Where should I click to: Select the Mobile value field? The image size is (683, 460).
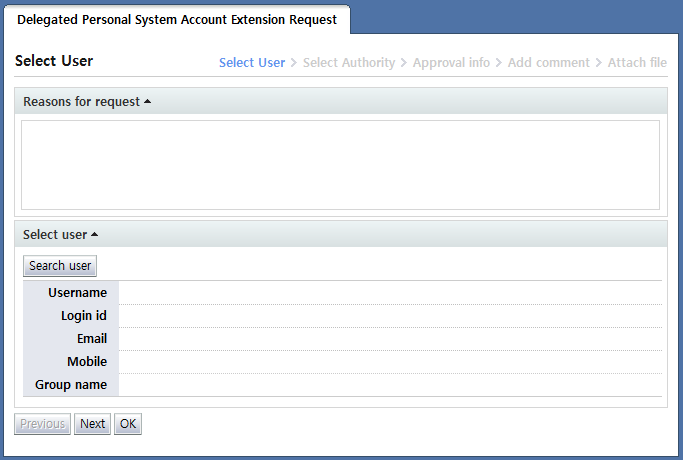click(390, 361)
